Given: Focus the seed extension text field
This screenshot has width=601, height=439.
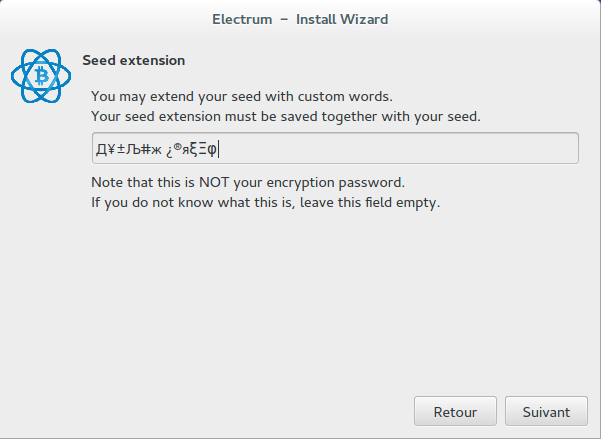Looking at the screenshot, I should click(333, 149).
